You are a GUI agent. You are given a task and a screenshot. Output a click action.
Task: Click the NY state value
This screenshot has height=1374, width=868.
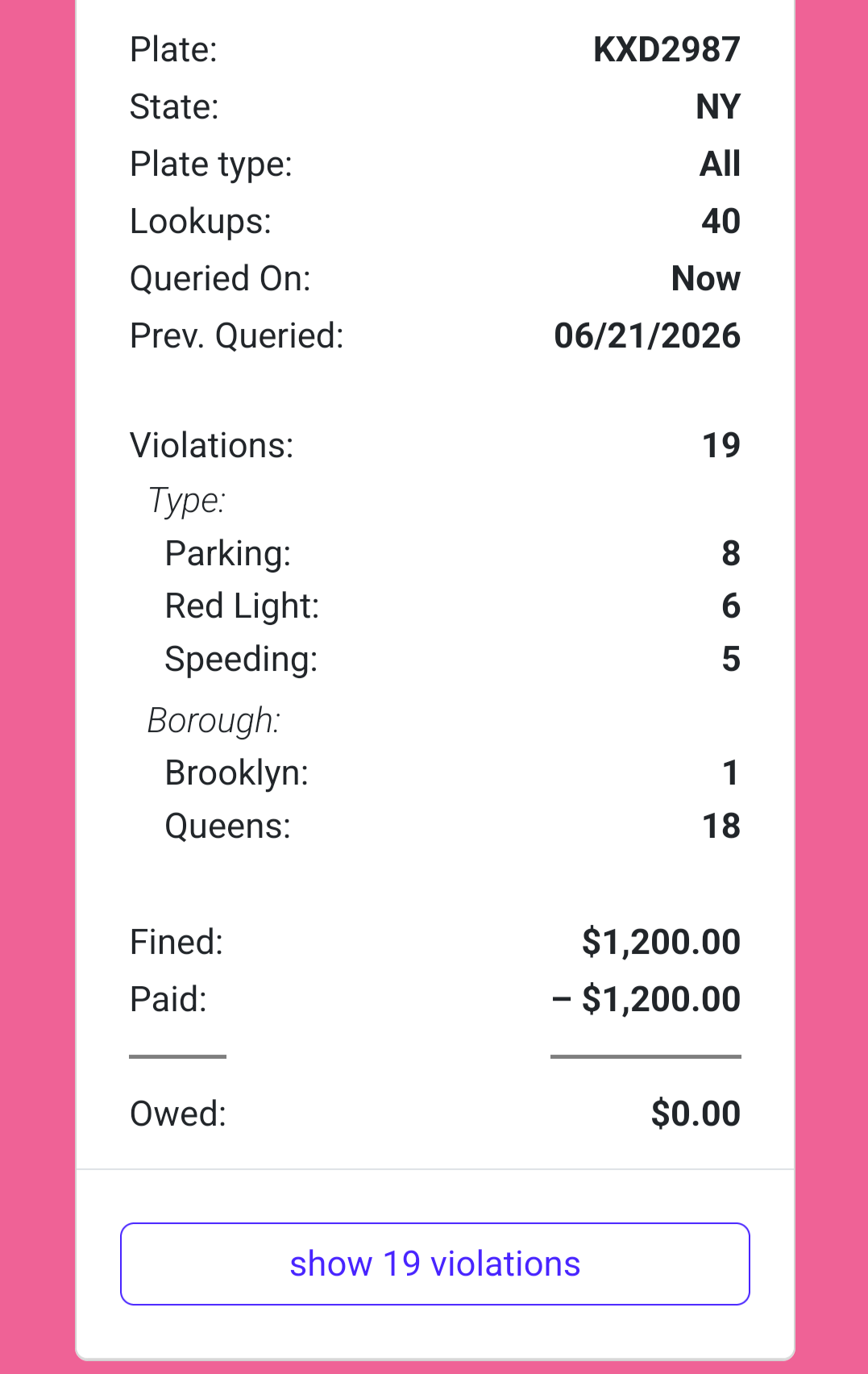click(718, 107)
